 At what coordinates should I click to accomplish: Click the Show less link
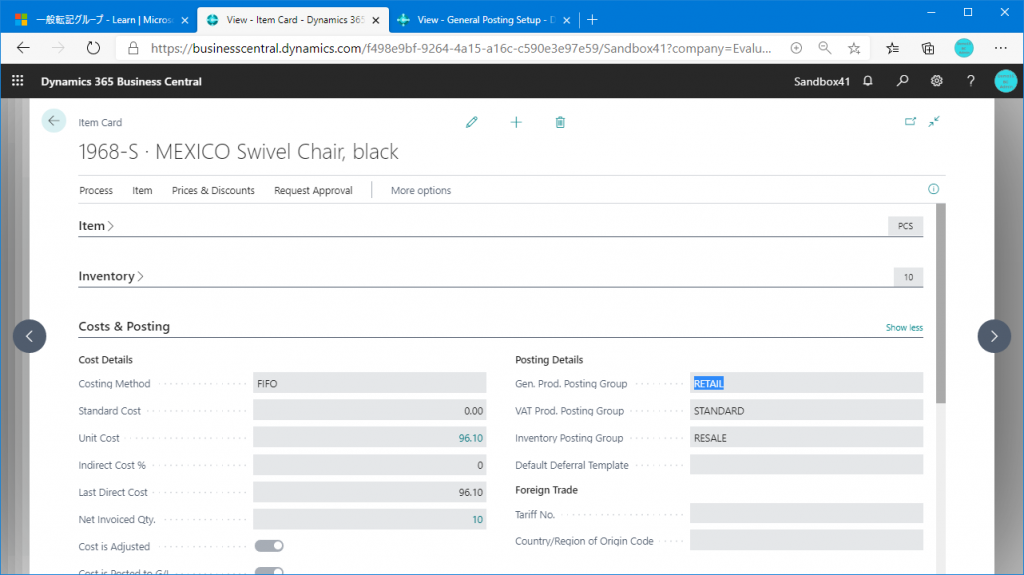coord(904,327)
